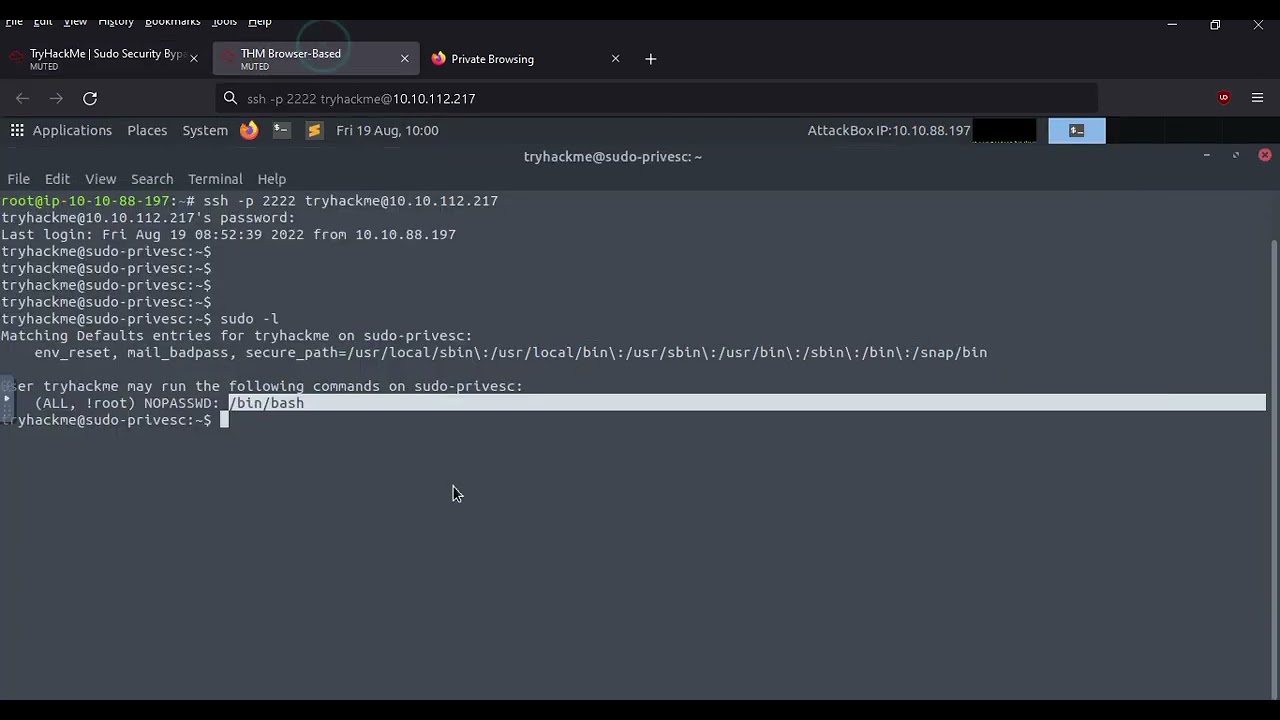The height and width of the screenshot is (720, 1280).
Task: Open the Applications grid icon
Action: click(x=17, y=130)
